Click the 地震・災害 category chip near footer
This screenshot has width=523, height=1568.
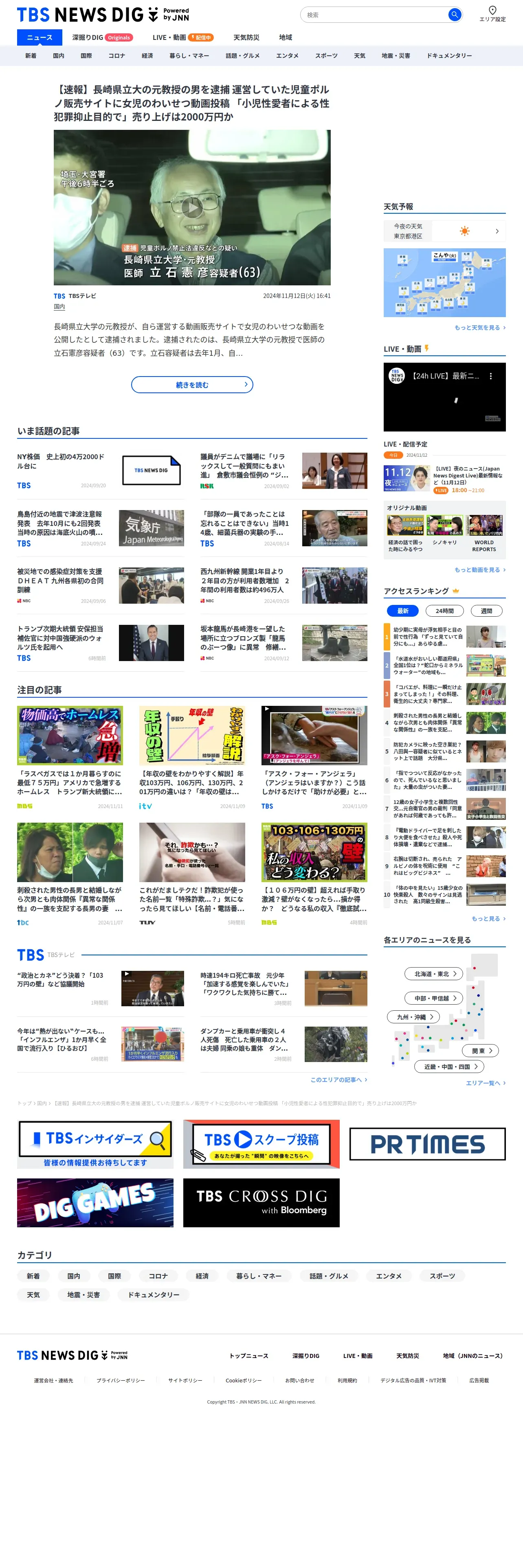point(84,1295)
